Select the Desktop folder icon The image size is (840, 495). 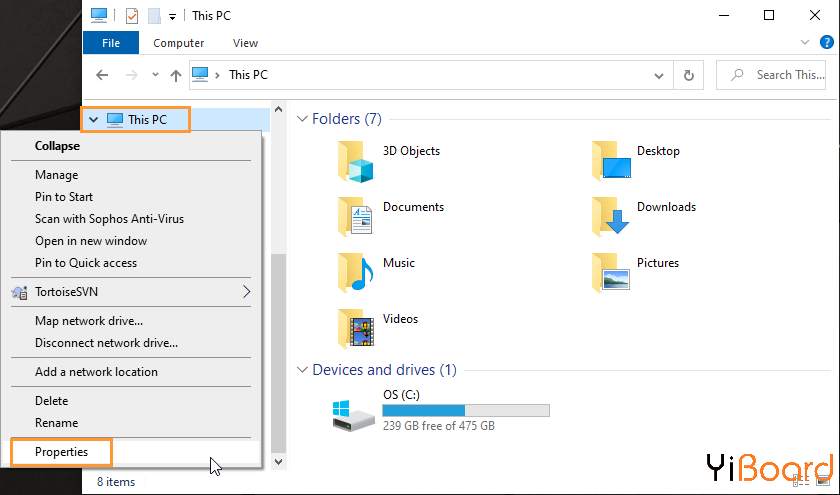(611, 161)
